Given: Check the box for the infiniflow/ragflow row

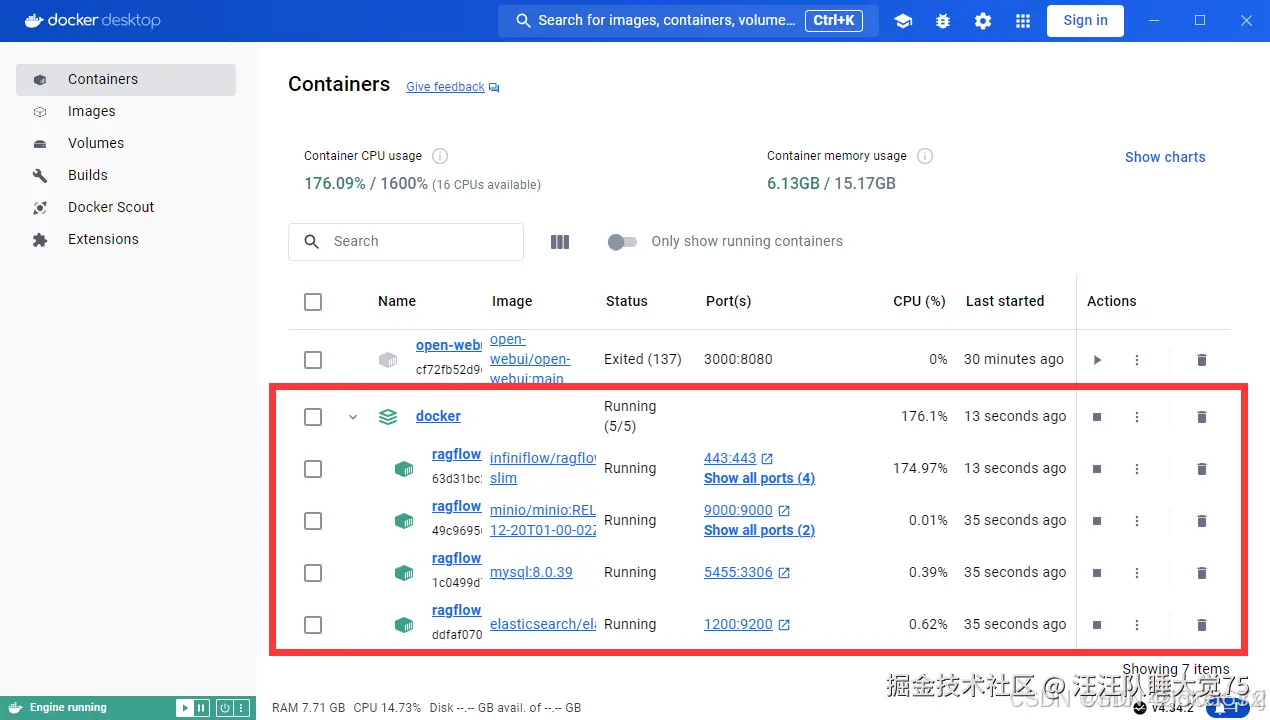Looking at the screenshot, I should tap(313, 469).
